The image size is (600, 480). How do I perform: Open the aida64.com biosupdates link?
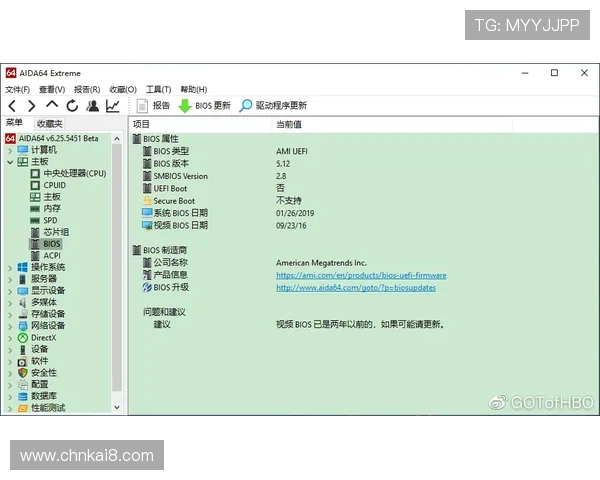click(x=356, y=287)
